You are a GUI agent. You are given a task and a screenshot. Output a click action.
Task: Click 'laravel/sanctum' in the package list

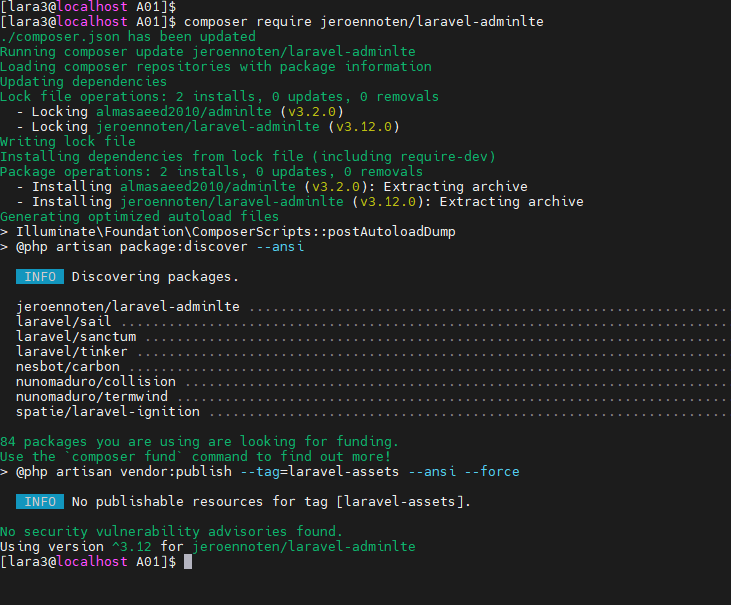(x=76, y=337)
